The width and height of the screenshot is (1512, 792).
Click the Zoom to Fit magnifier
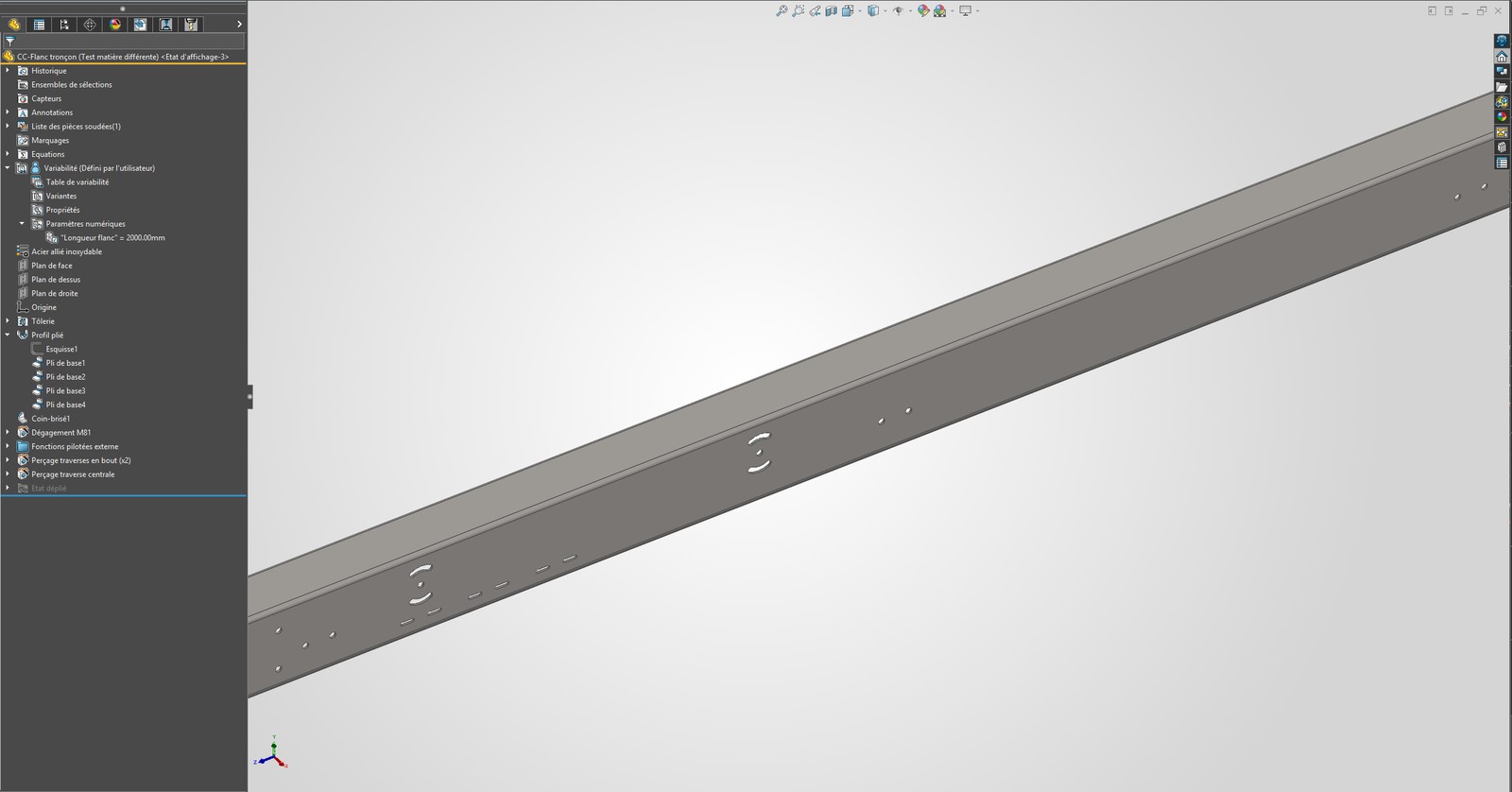782,11
